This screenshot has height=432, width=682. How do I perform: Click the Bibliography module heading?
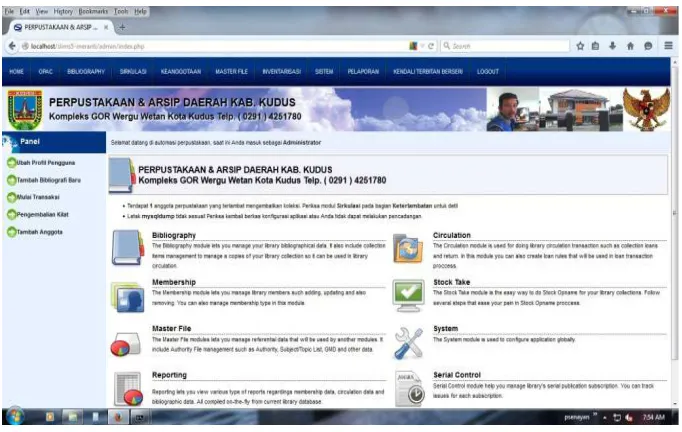tap(174, 235)
